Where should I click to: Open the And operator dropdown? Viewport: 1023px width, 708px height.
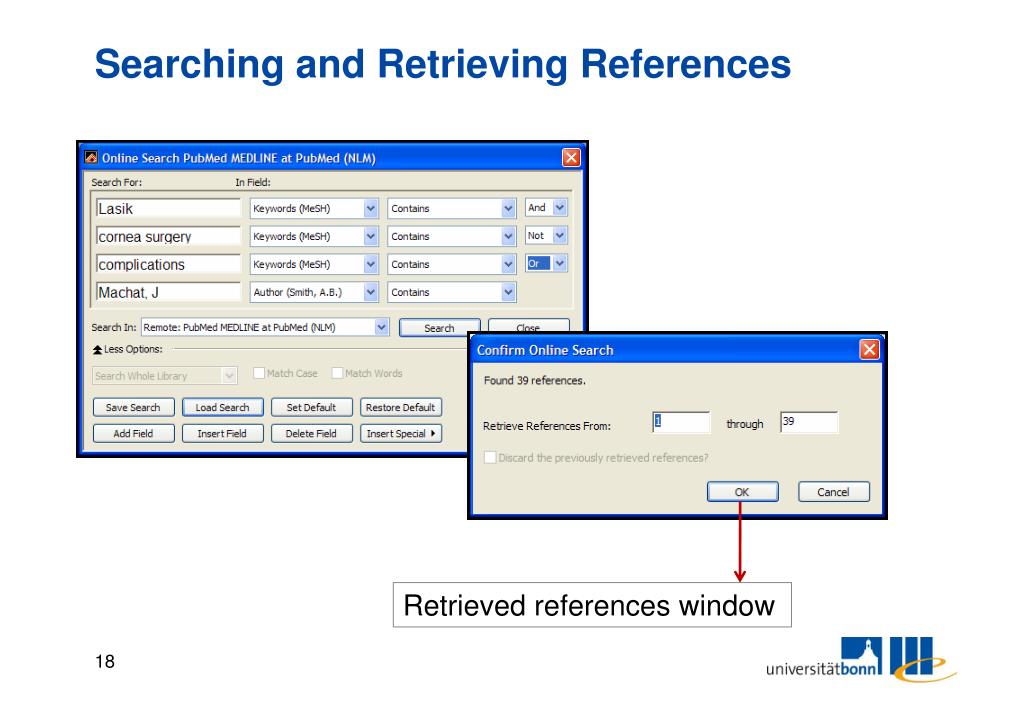point(560,208)
